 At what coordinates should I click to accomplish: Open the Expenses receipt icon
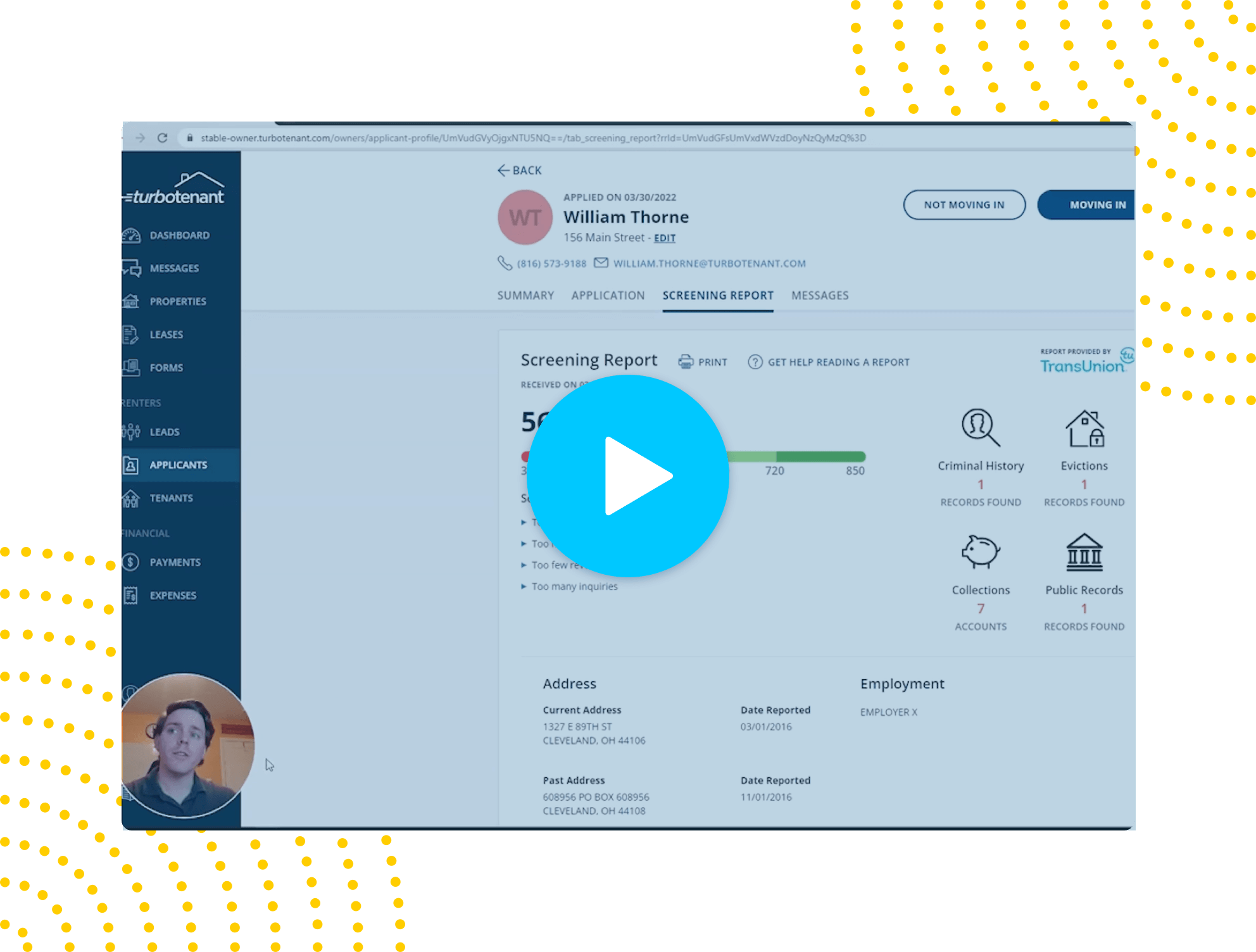130,595
